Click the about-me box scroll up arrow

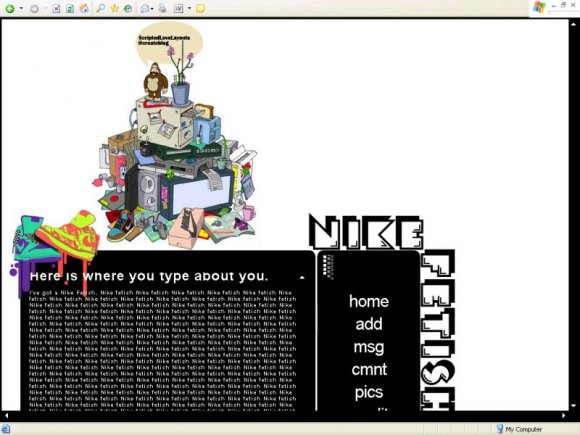pos(302,277)
